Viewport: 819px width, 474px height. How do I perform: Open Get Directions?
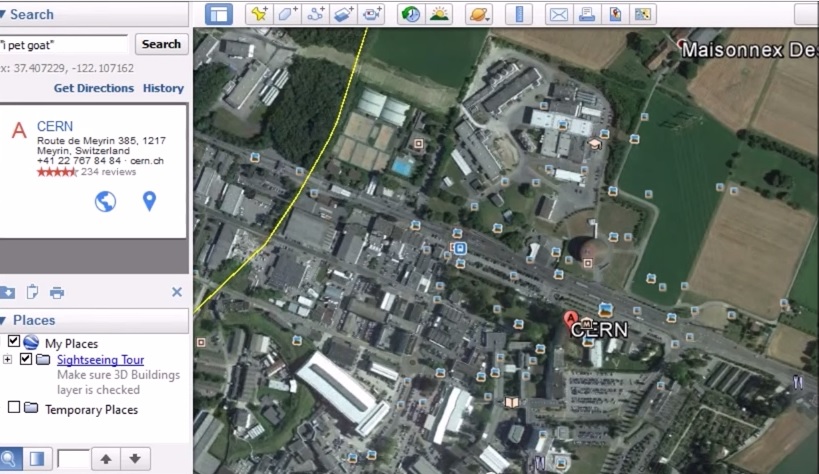coord(93,88)
